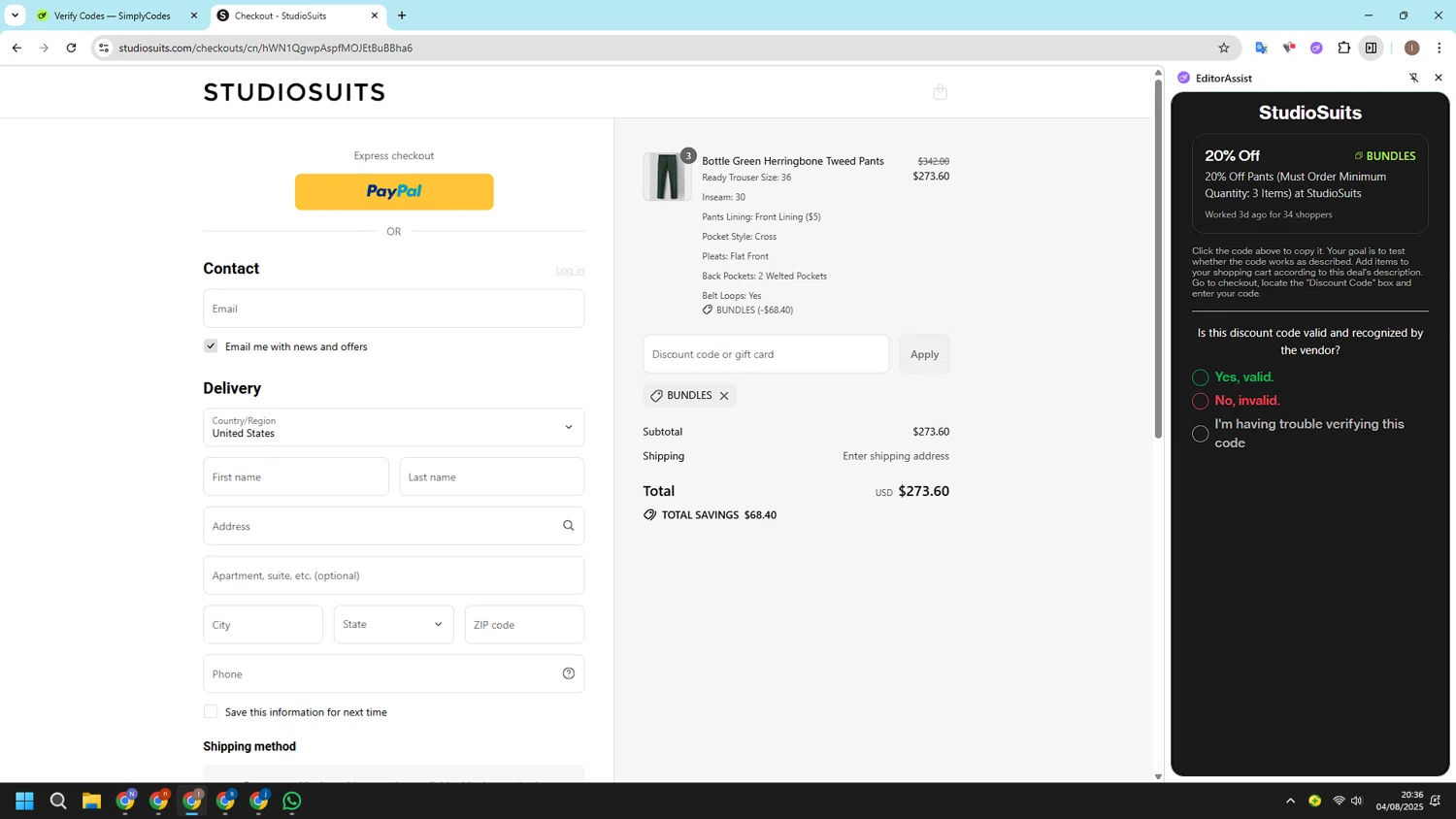The width and height of the screenshot is (1456, 819).
Task: Switch to the Checkout StudioSuits tab
Action: point(296,16)
